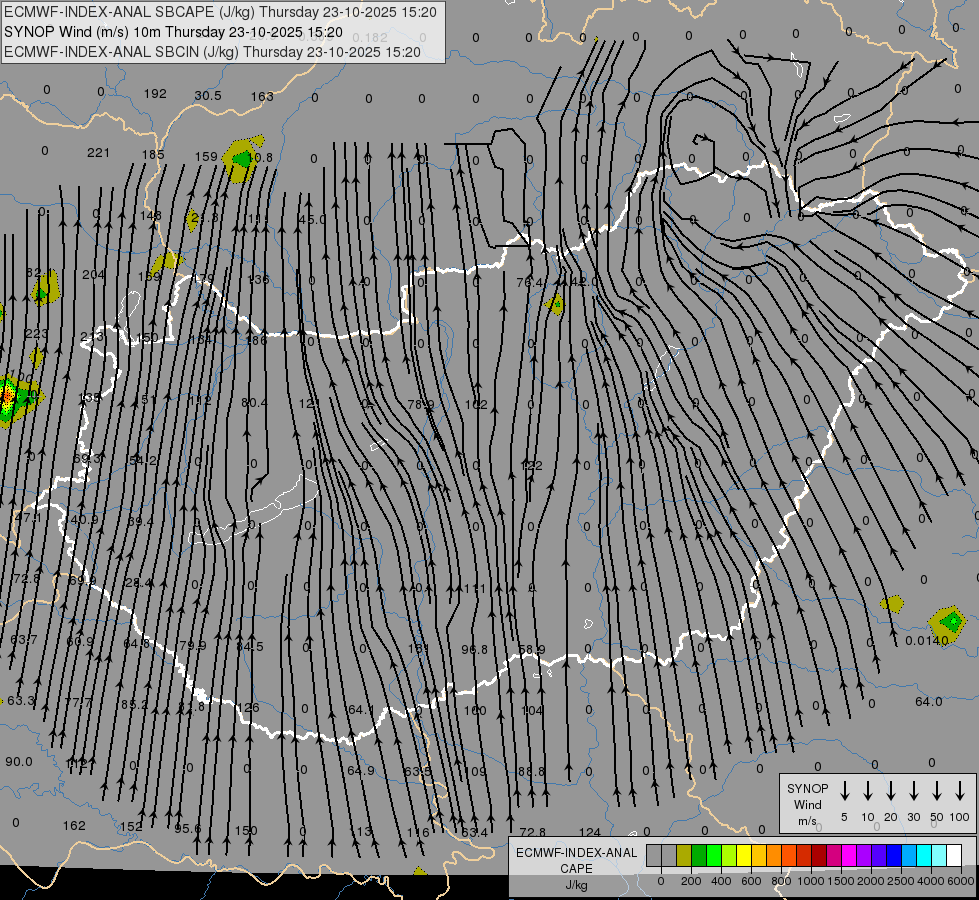Click the map value 54.2
Viewport: 979px width, 900px height.
(x=143, y=460)
